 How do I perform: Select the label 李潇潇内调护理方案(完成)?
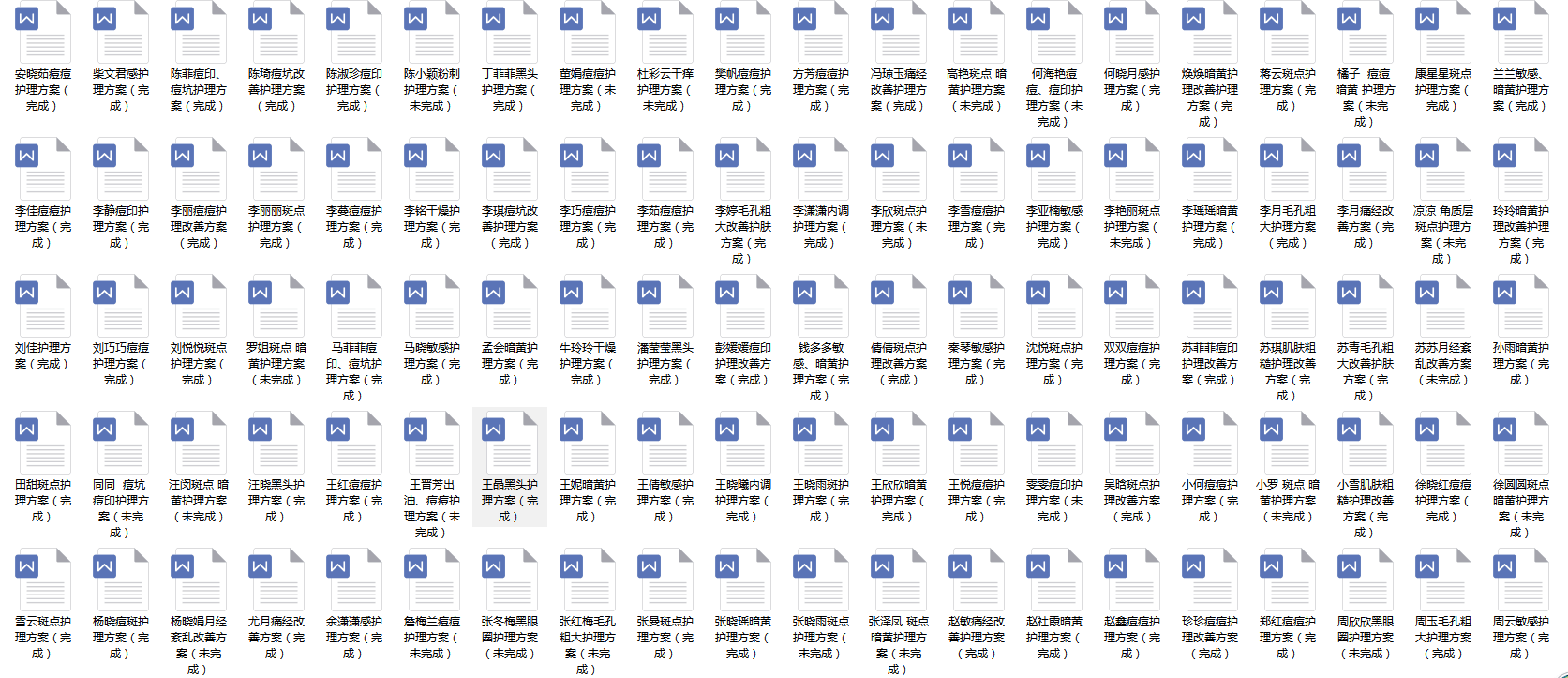820,227
